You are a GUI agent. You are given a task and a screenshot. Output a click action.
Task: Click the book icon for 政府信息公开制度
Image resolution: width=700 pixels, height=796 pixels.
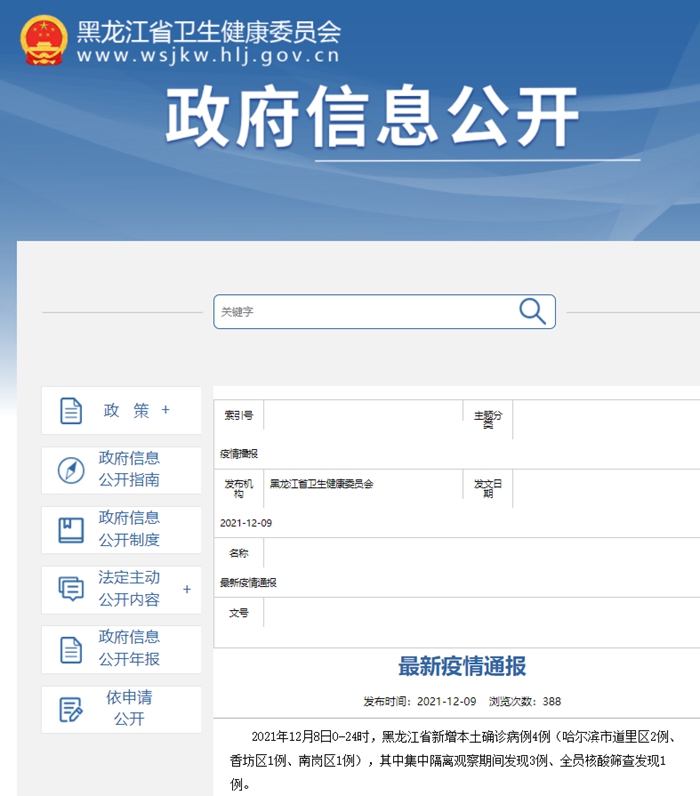pos(71,530)
